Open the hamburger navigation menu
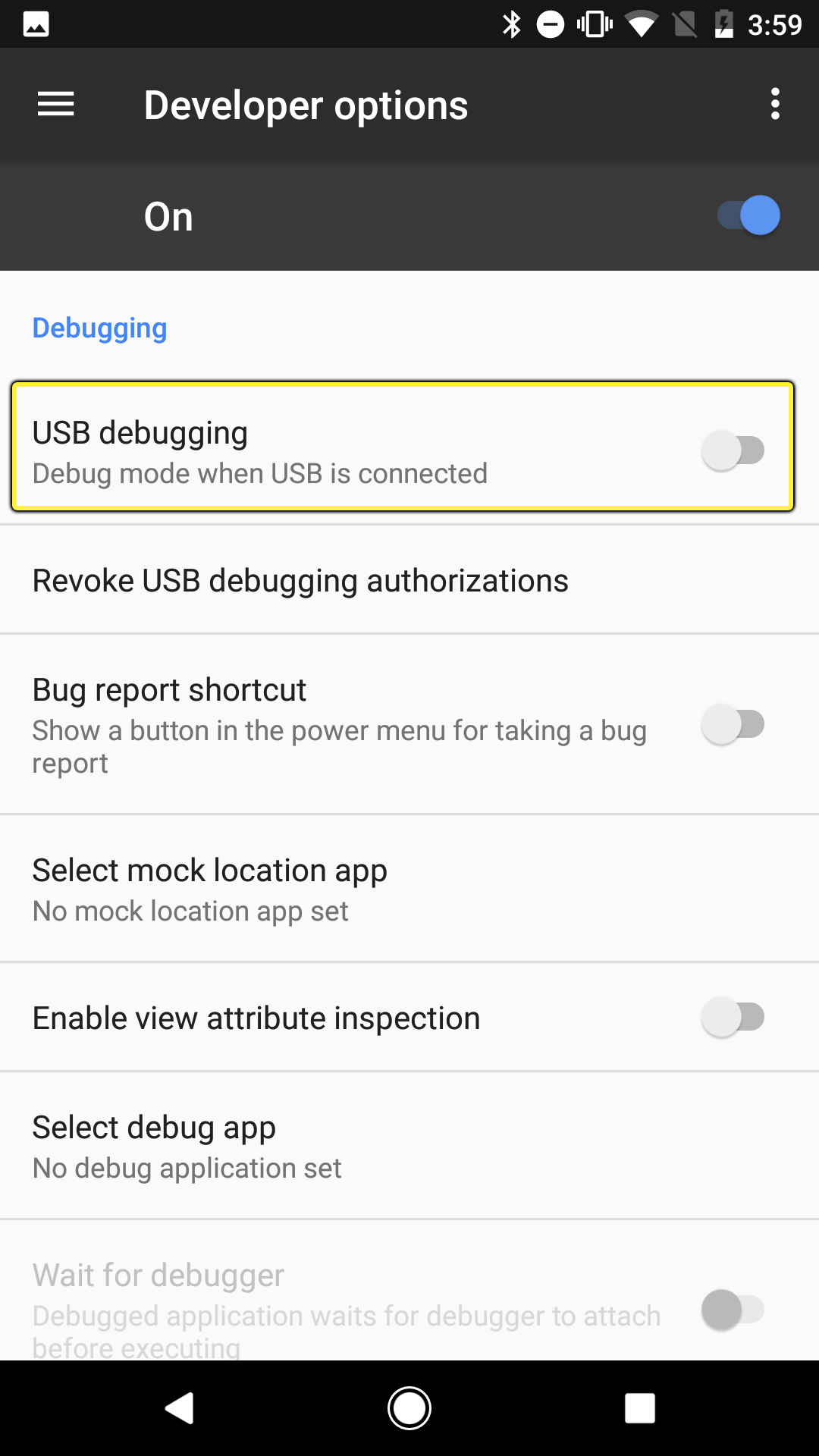The width and height of the screenshot is (819, 1456). [x=56, y=104]
